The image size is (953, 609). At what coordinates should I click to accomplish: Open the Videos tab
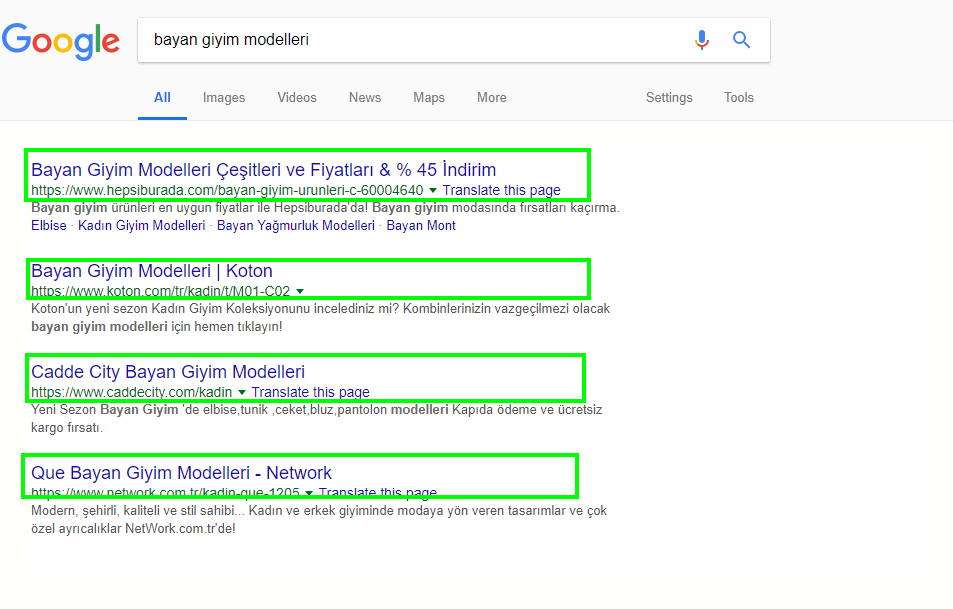pyautogui.click(x=297, y=97)
